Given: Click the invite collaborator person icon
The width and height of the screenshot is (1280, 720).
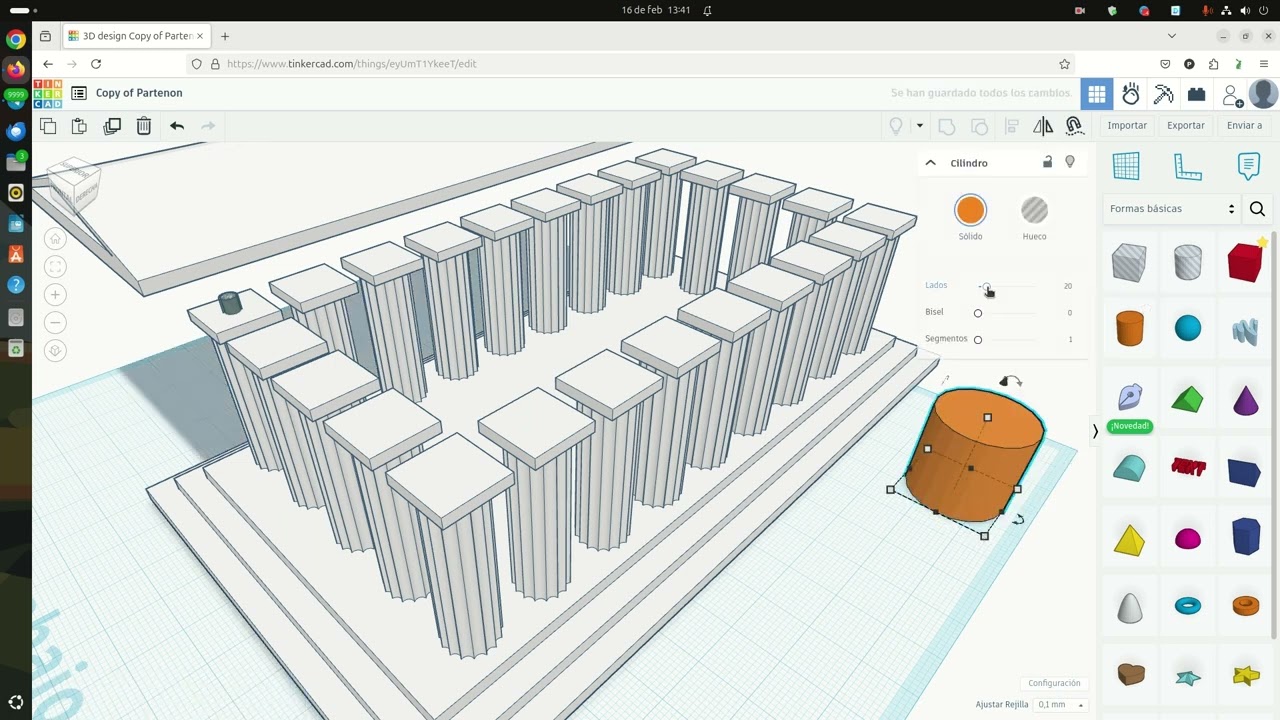Looking at the screenshot, I should click(1232, 95).
